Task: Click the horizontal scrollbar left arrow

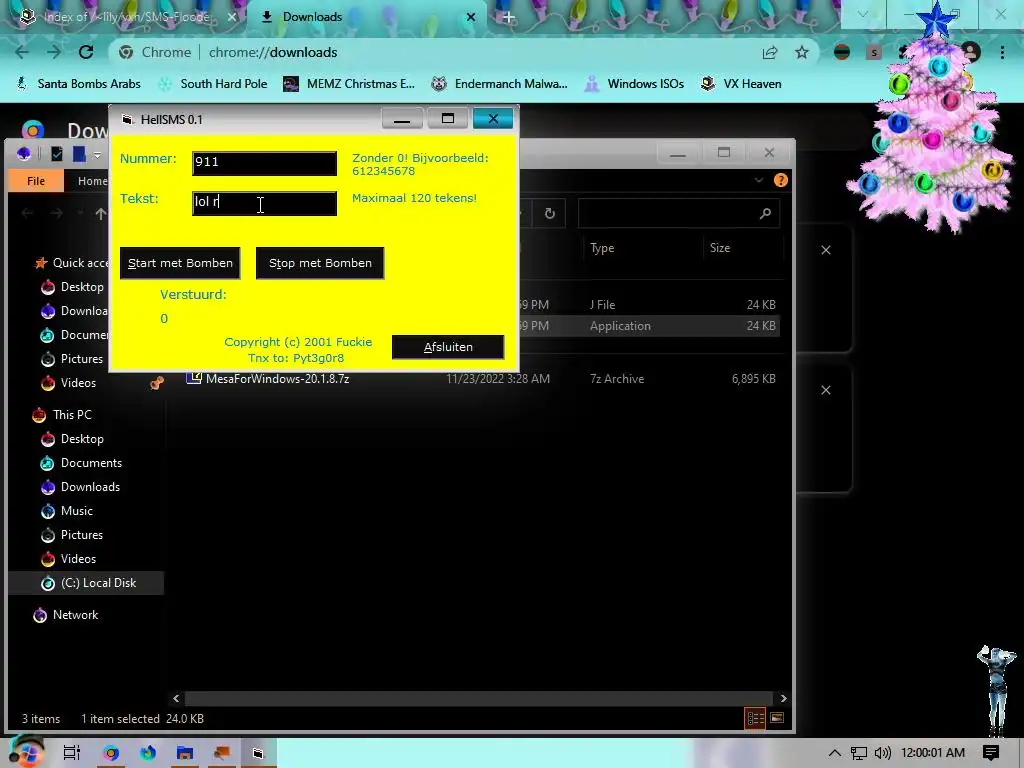Action: 176,699
